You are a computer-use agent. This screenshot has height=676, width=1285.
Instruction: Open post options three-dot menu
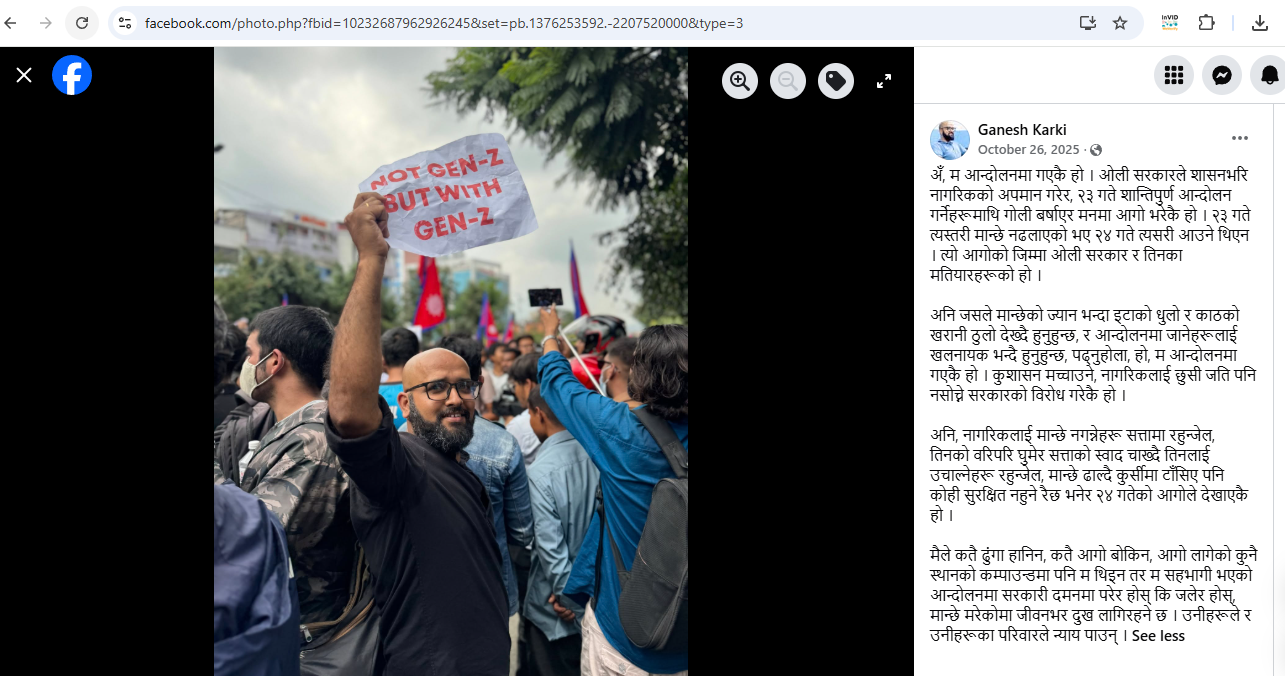(1240, 138)
